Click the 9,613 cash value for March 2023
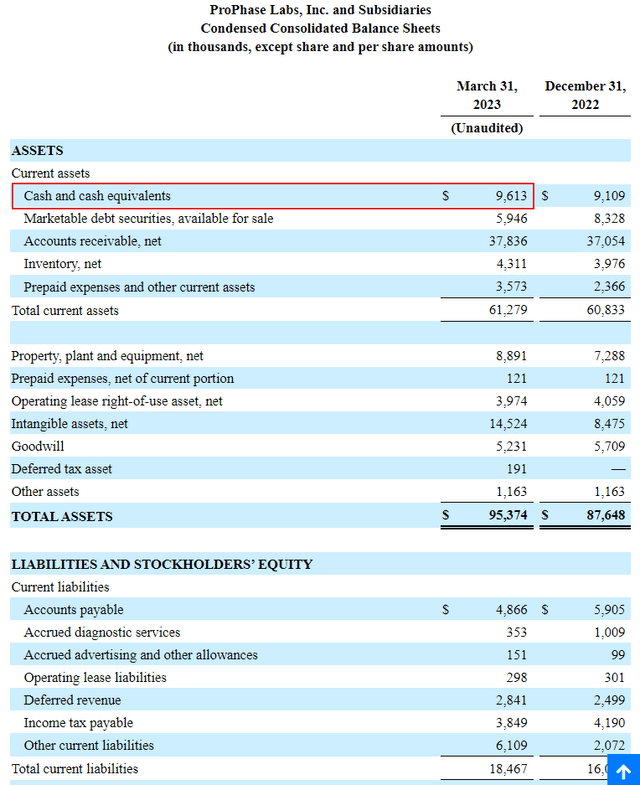 [x=511, y=196]
